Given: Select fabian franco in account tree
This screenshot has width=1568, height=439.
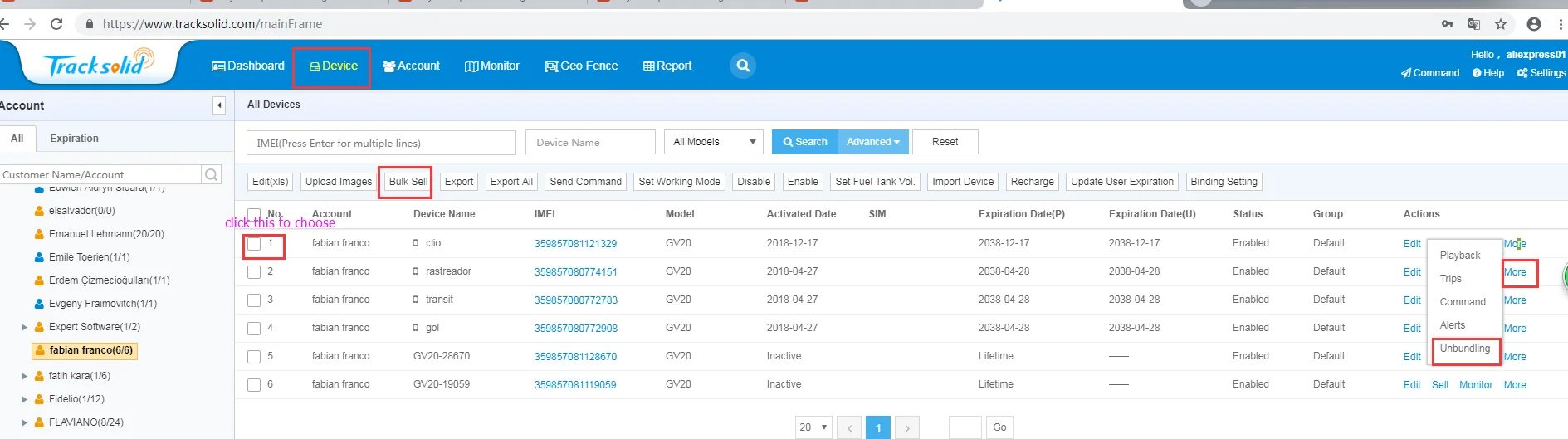Looking at the screenshot, I should coord(84,350).
